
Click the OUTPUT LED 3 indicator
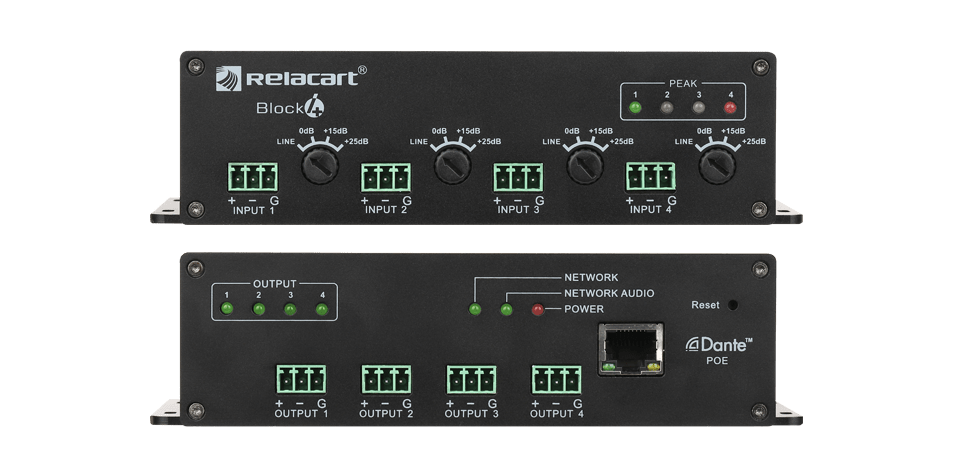290,309
